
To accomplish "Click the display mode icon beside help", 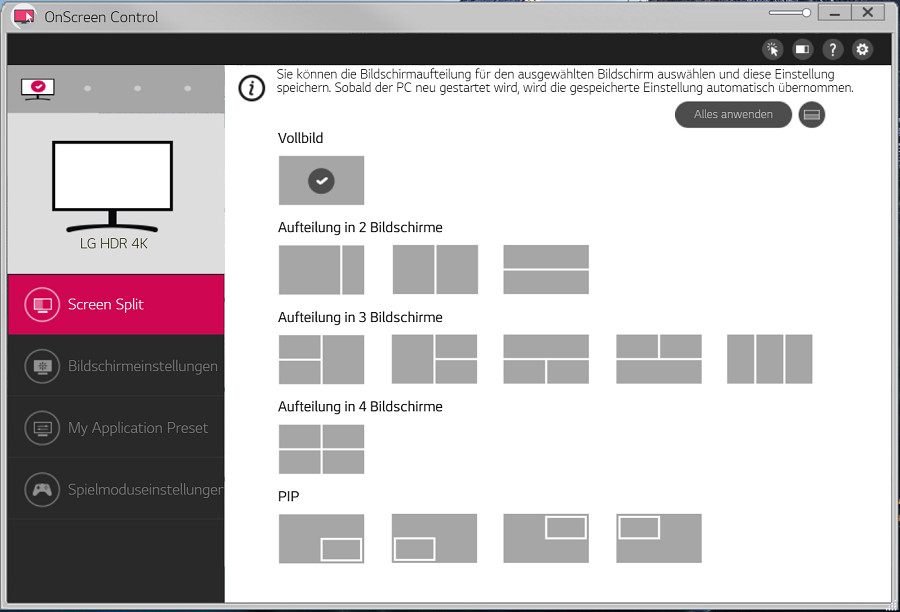I will coord(803,49).
